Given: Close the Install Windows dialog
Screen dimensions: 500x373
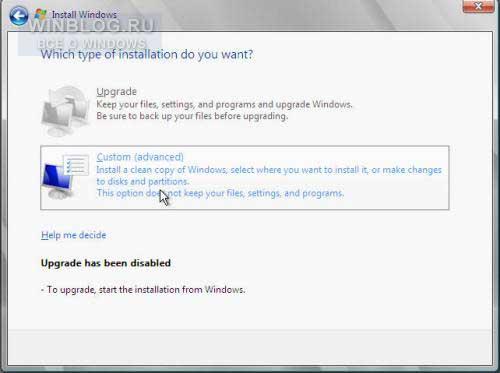Looking at the screenshot, I should tap(478, 6).
